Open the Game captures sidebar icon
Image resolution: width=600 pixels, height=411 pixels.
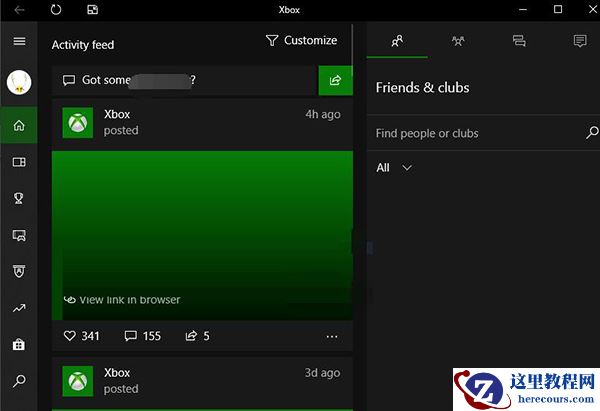(x=19, y=235)
